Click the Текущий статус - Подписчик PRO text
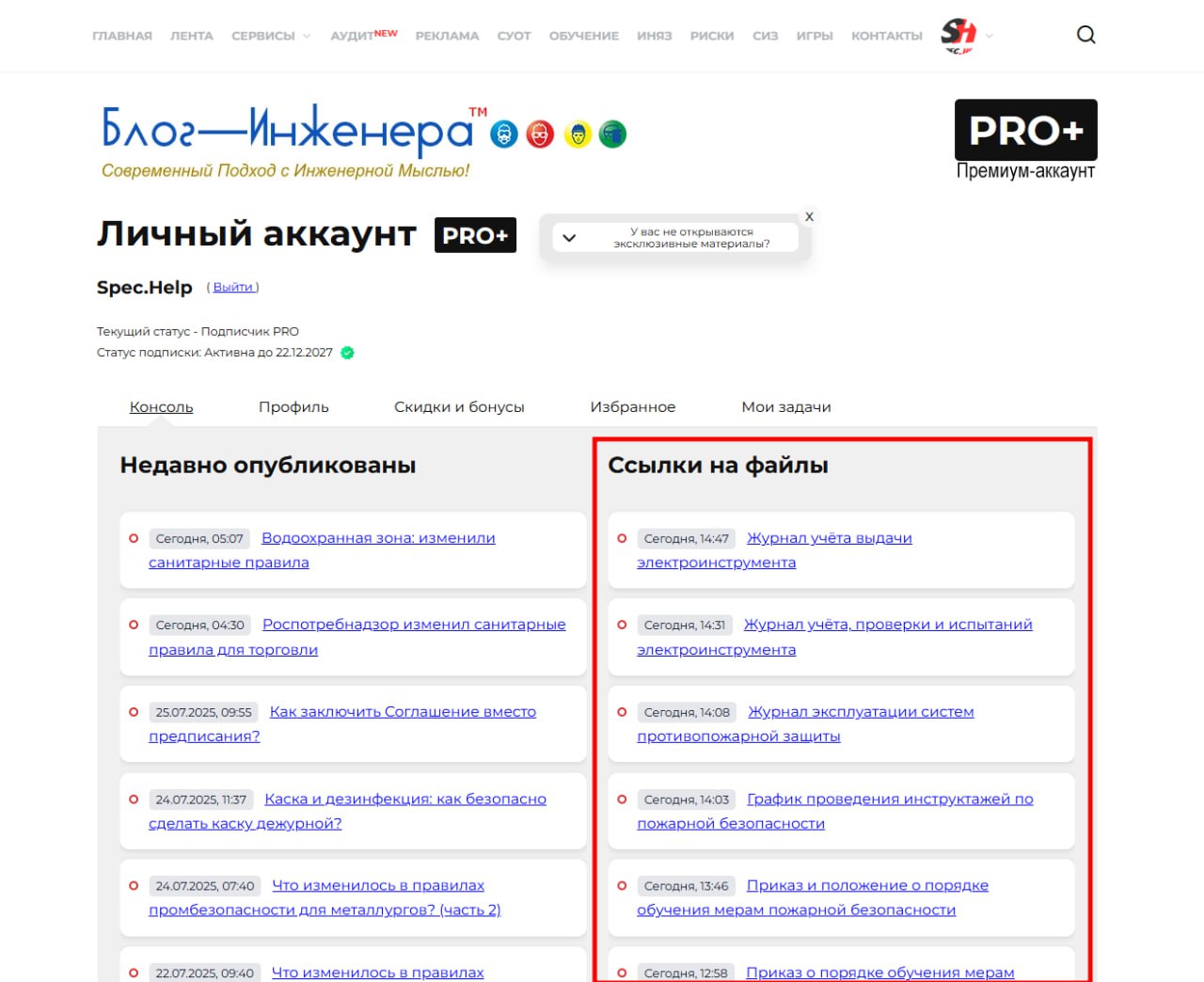This screenshot has width=1204, height=982. [198, 331]
